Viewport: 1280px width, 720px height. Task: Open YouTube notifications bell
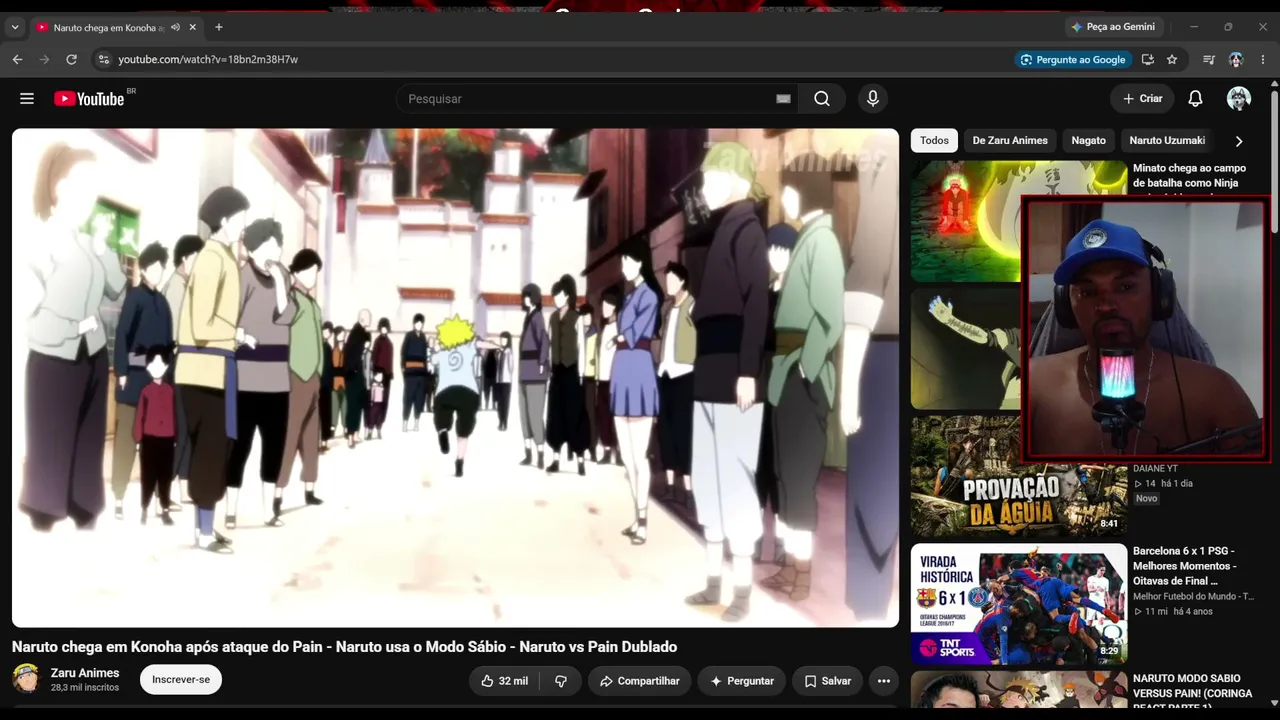pos(1195,99)
